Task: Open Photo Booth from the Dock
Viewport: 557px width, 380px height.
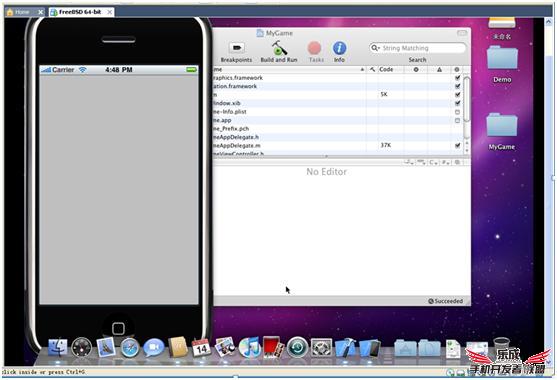Action: [x=273, y=347]
